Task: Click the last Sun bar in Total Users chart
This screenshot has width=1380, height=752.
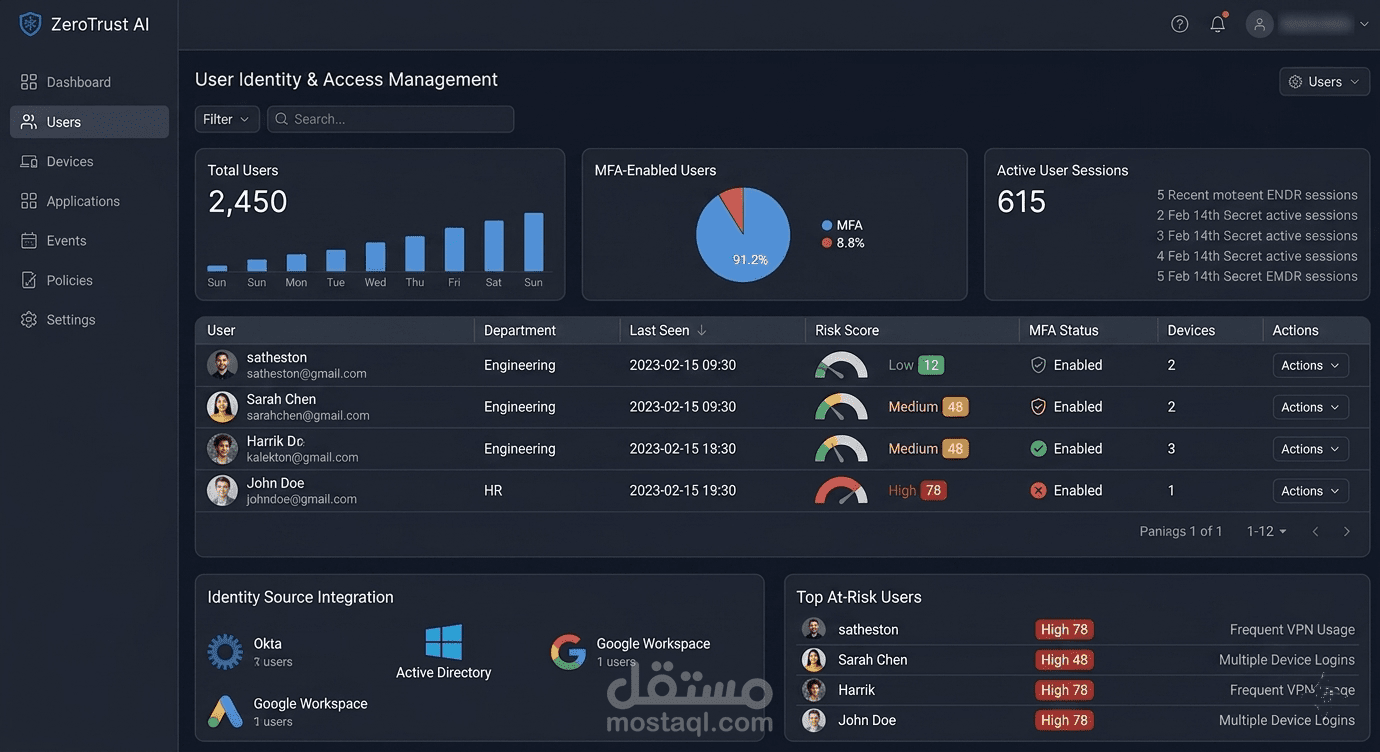Action: (534, 242)
